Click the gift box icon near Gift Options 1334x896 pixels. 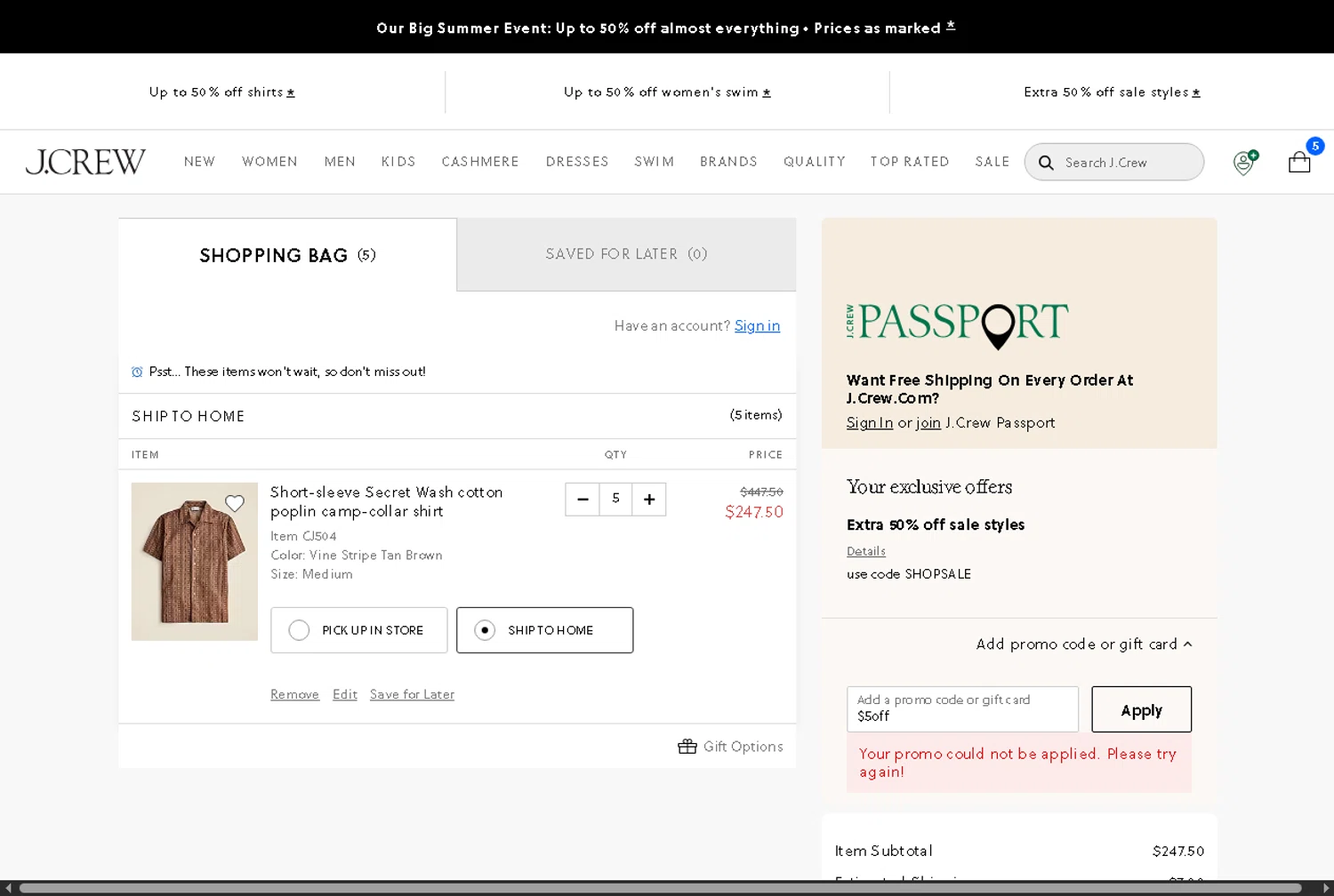point(687,747)
